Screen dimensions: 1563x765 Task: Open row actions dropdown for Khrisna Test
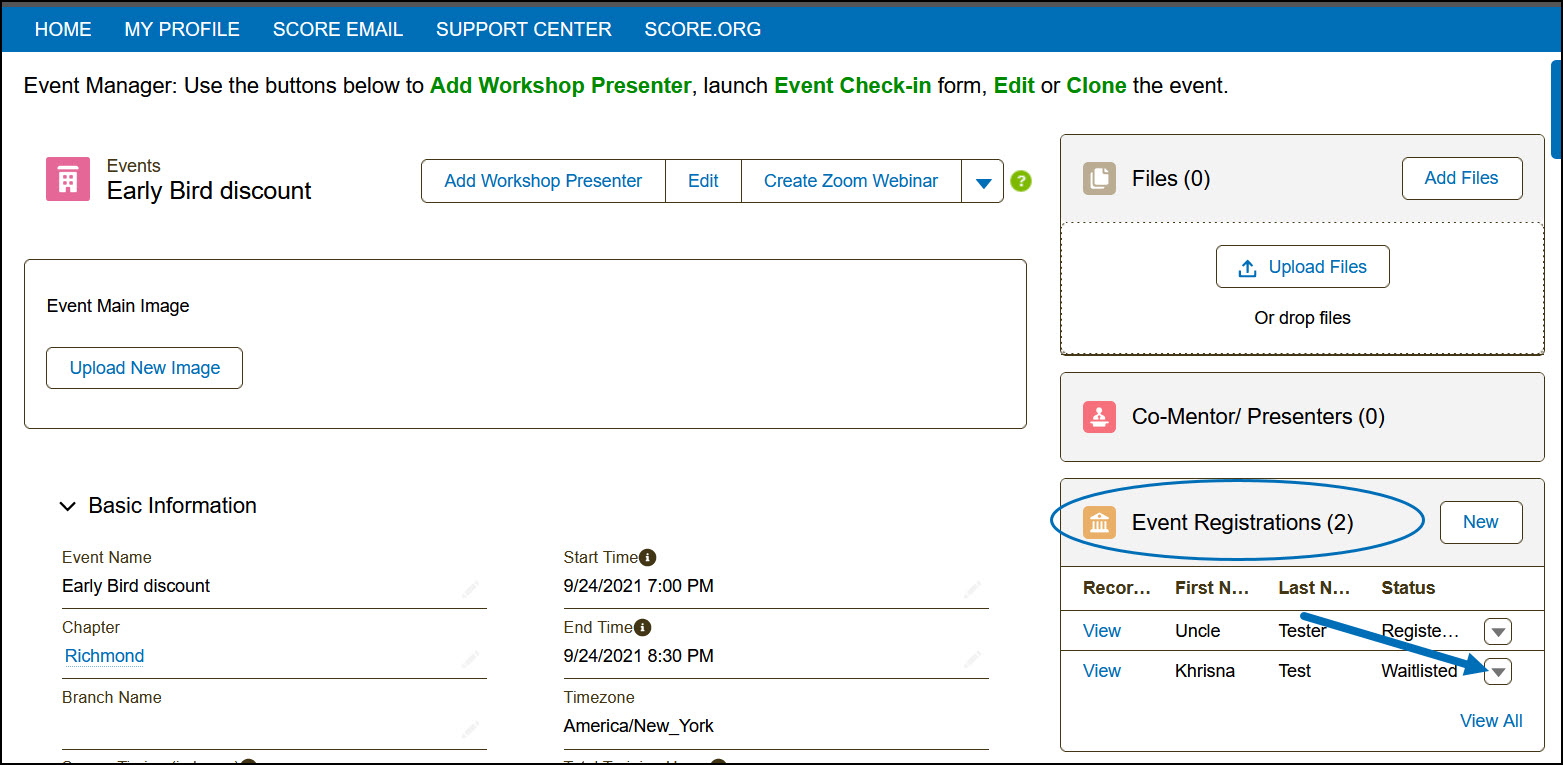point(1497,672)
